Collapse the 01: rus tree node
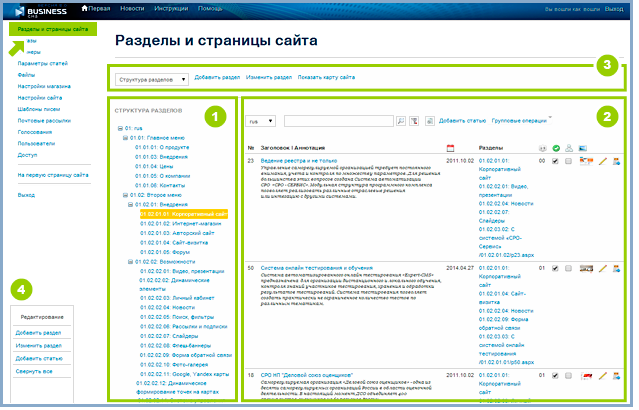The width and height of the screenshot is (639, 410). (x=121, y=130)
